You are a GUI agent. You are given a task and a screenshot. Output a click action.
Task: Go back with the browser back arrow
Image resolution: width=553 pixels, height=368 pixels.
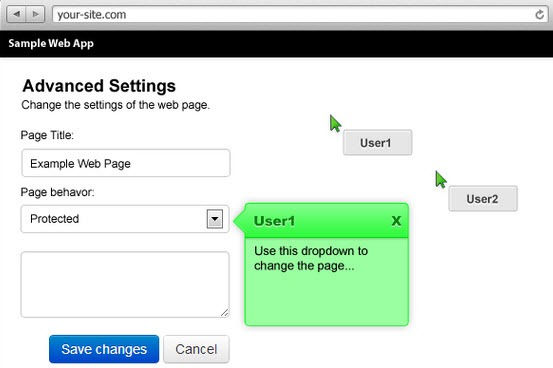(16, 14)
